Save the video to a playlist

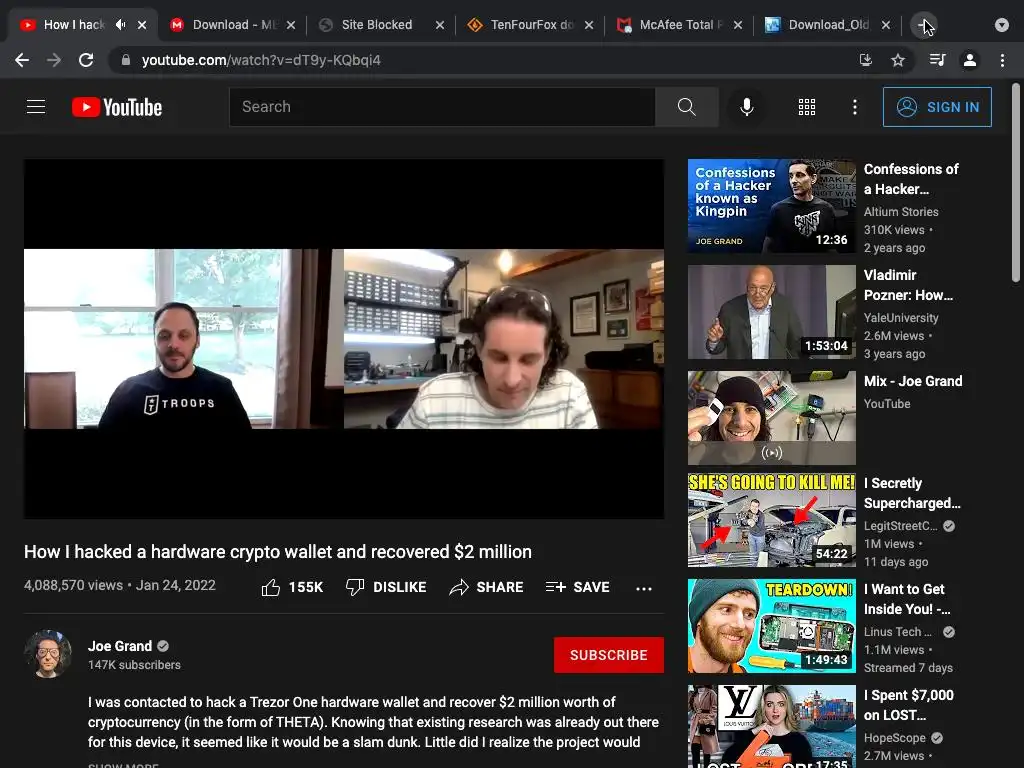point(578,587)
